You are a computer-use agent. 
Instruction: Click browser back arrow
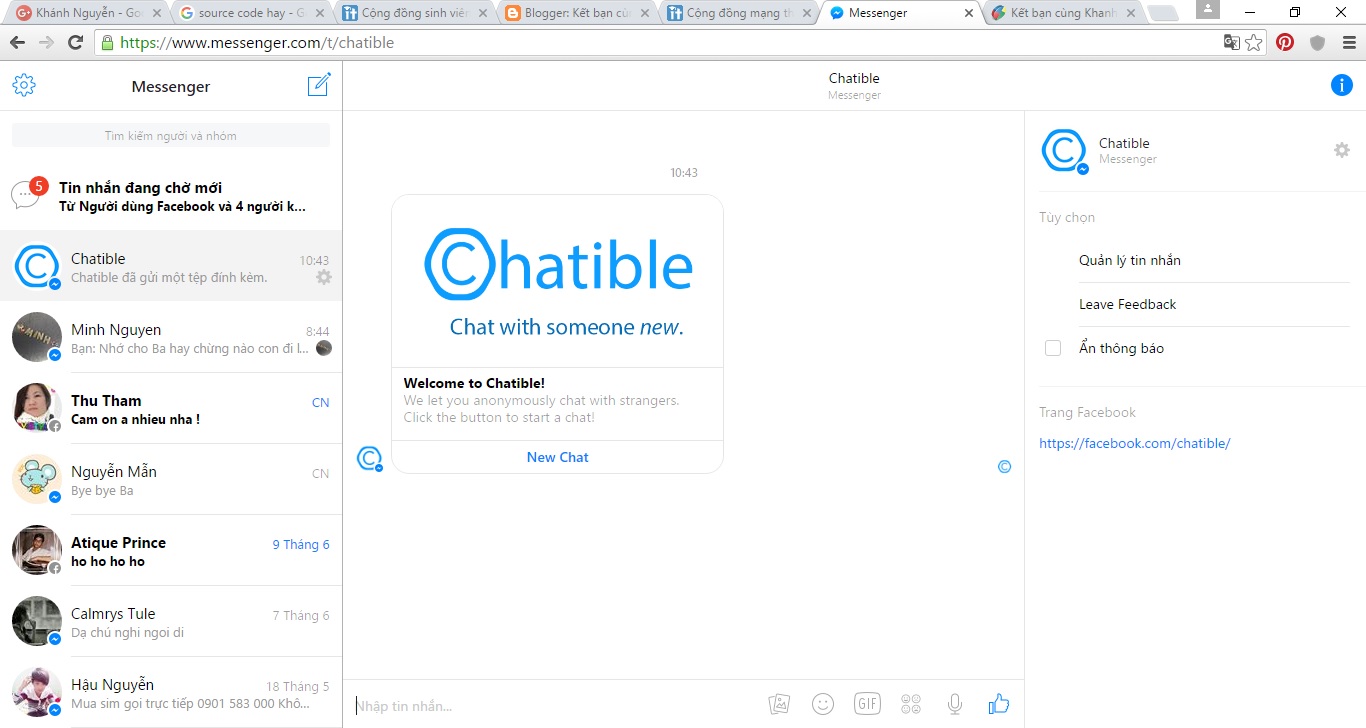click(x=17, y=42)
